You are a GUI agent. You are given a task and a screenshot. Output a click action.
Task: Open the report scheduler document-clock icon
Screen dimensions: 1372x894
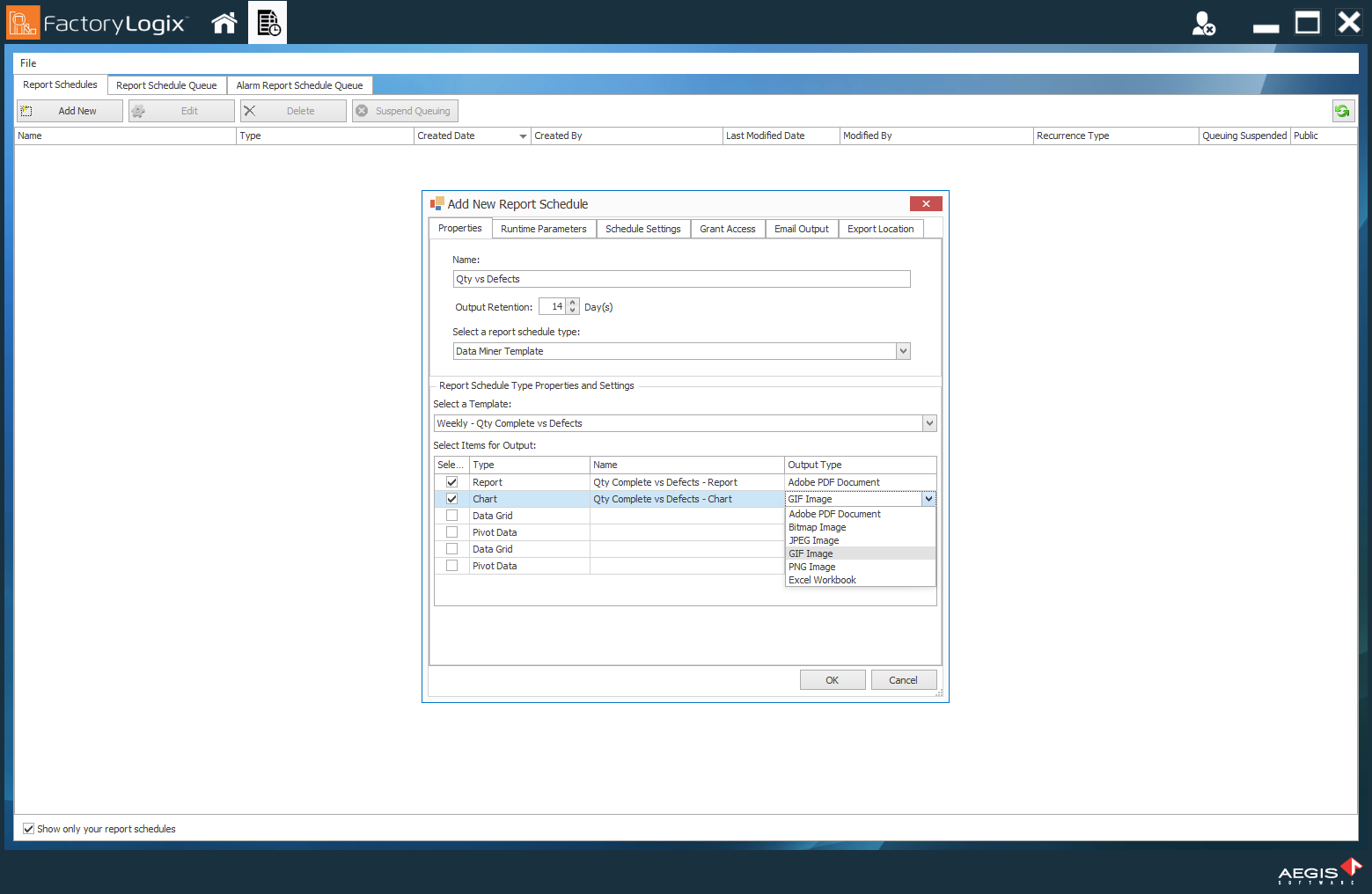click(x=268, y=23)
